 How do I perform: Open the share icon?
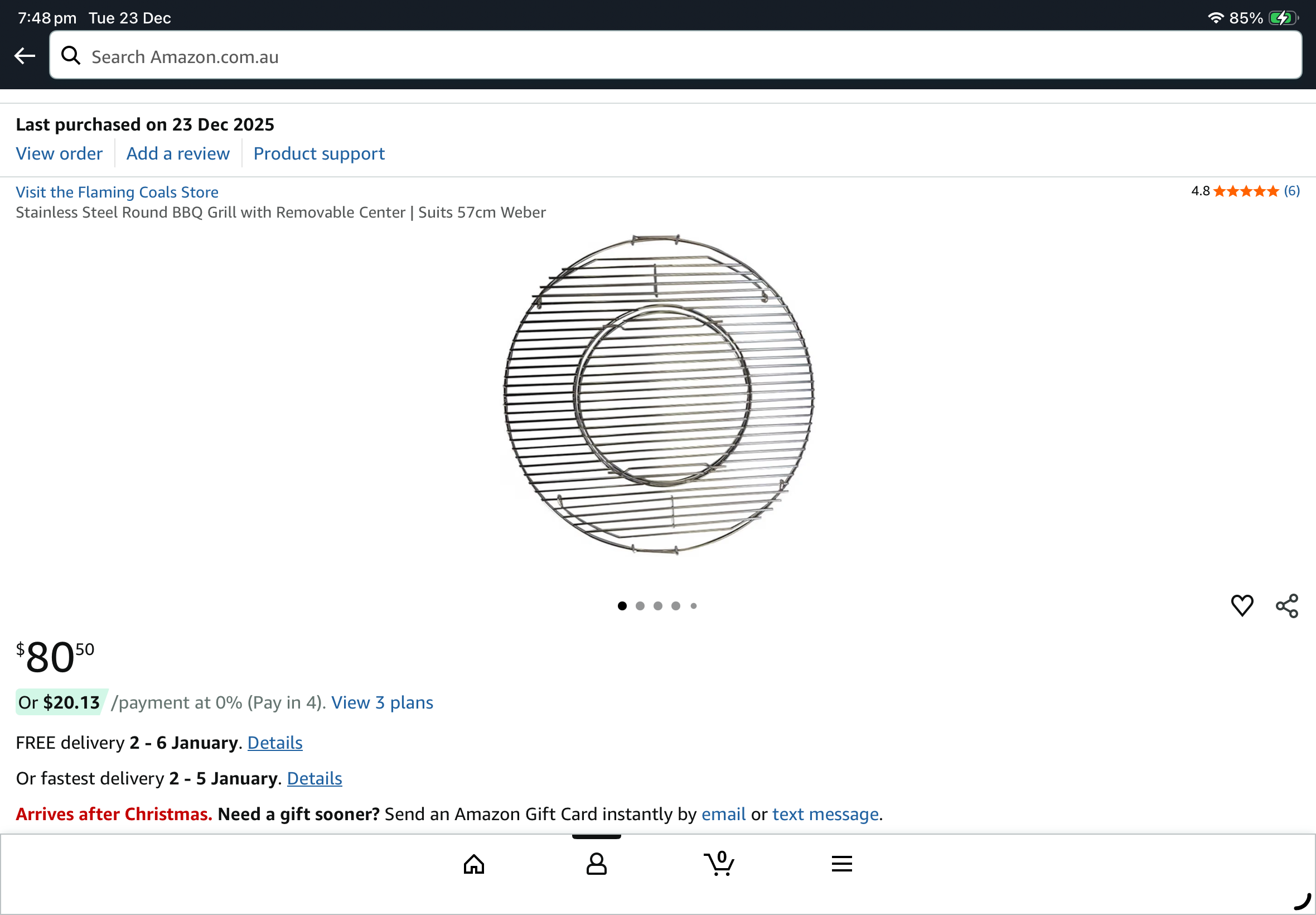1287,605
